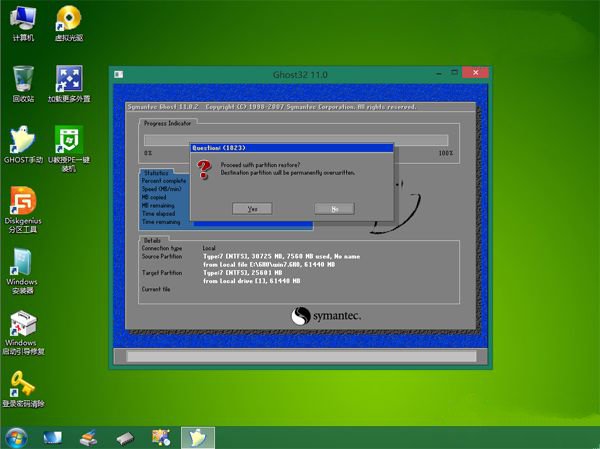This screenshot has height=449, width=600.
Task: Click the status bar at the Ghost32 window bottom
Action: click(301, 357)
